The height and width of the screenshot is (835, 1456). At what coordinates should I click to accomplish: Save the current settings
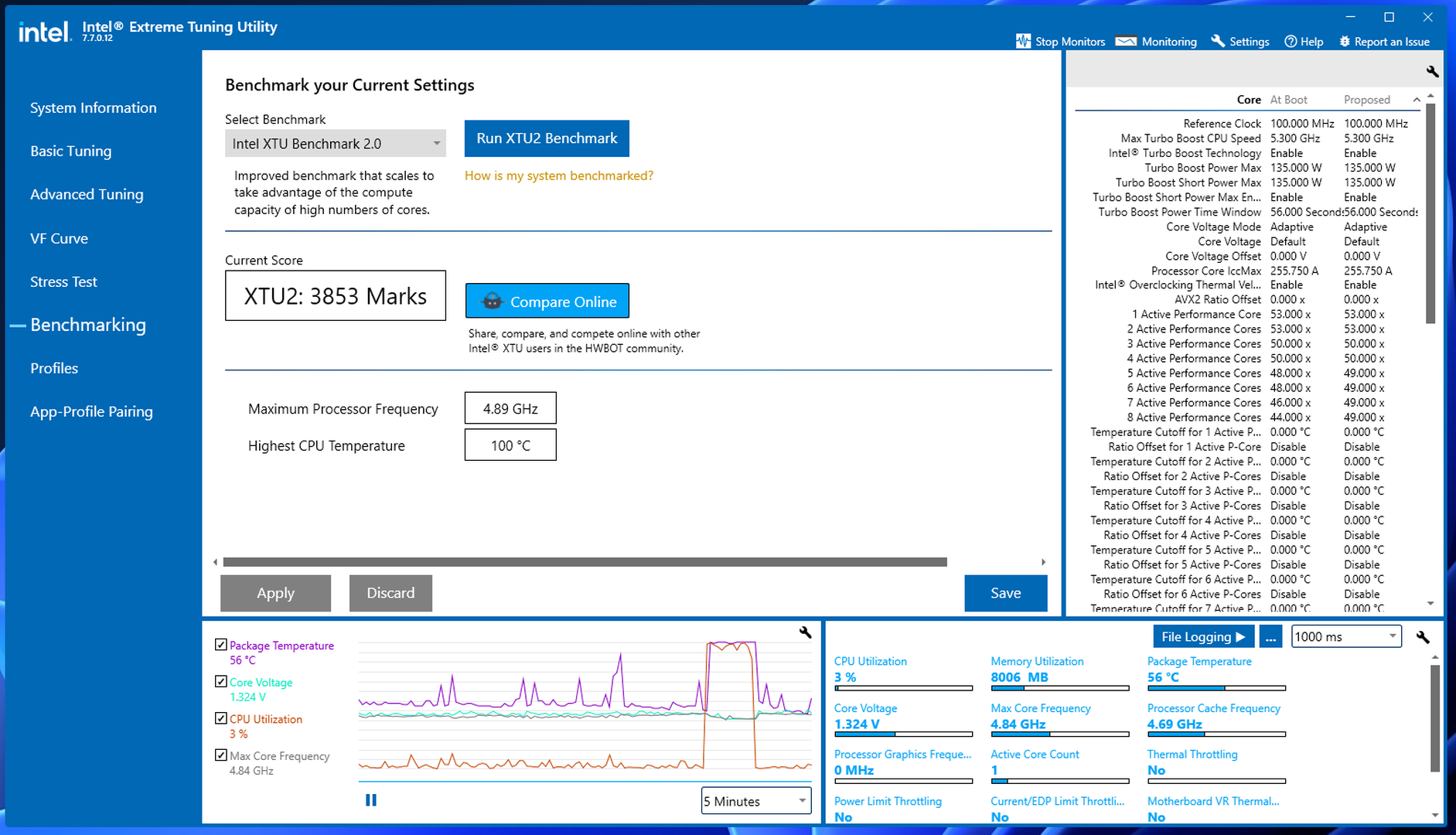[x=1006, y=593]
